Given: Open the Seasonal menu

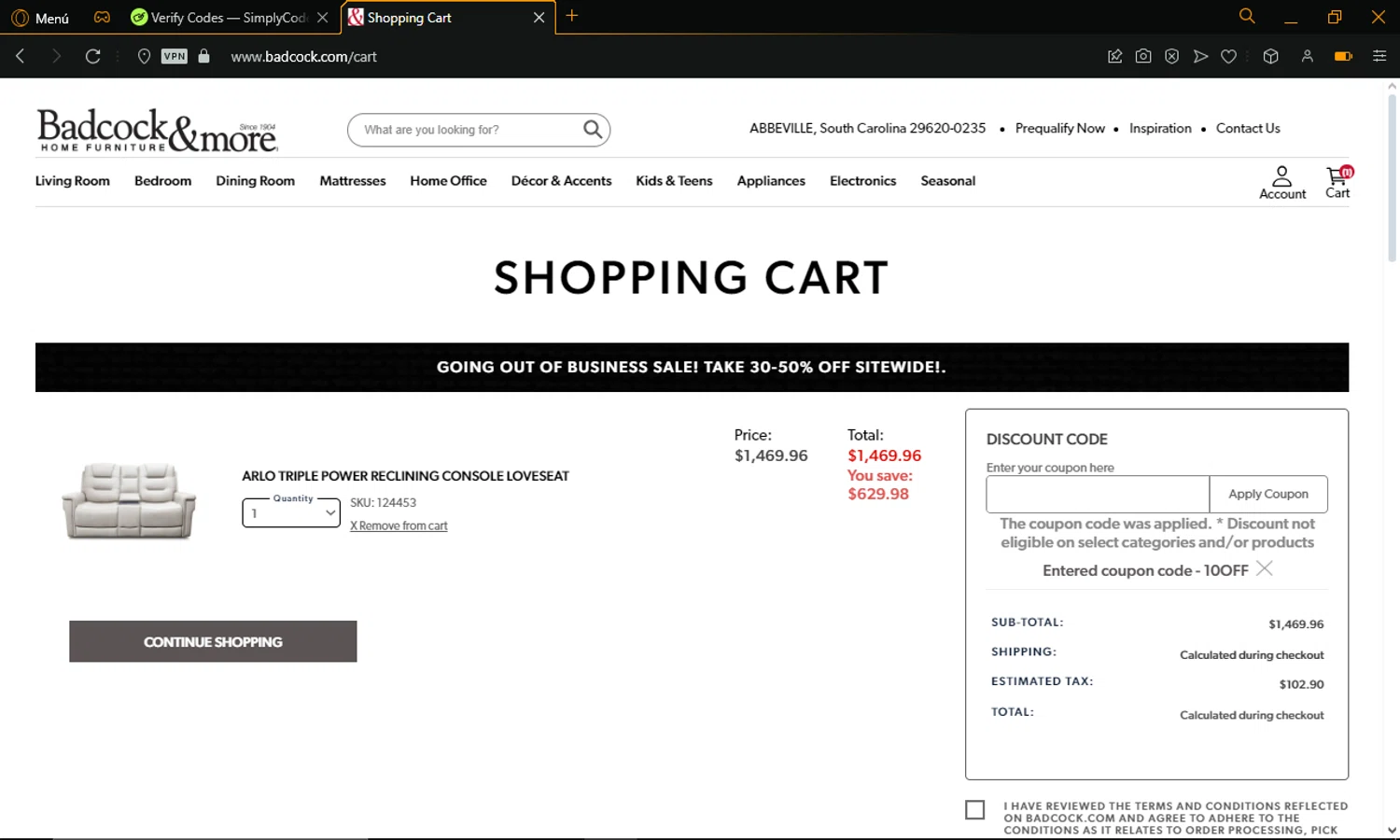Looking at the screenshot, I should pos(947,181).
